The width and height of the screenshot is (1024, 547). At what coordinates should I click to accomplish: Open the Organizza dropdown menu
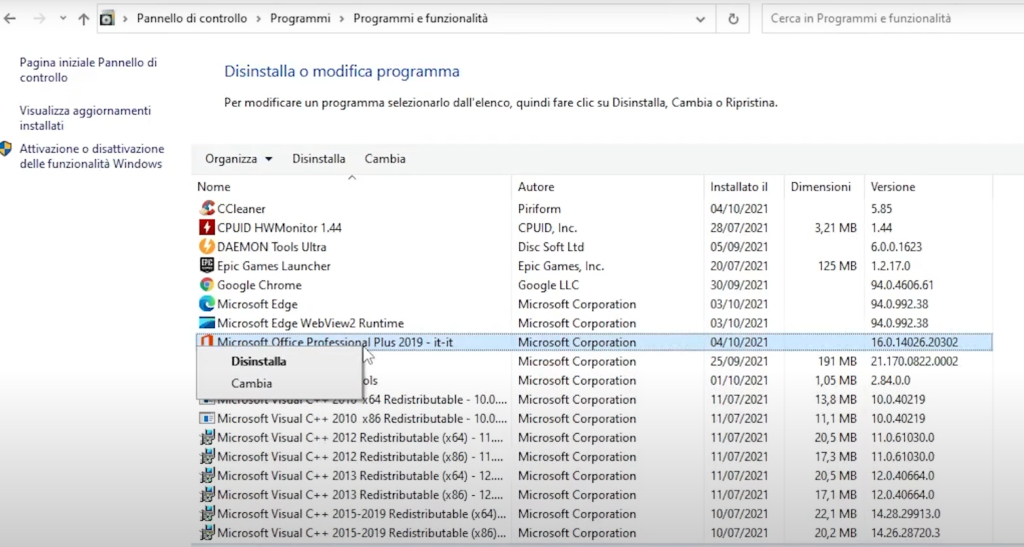click(238, 159)
